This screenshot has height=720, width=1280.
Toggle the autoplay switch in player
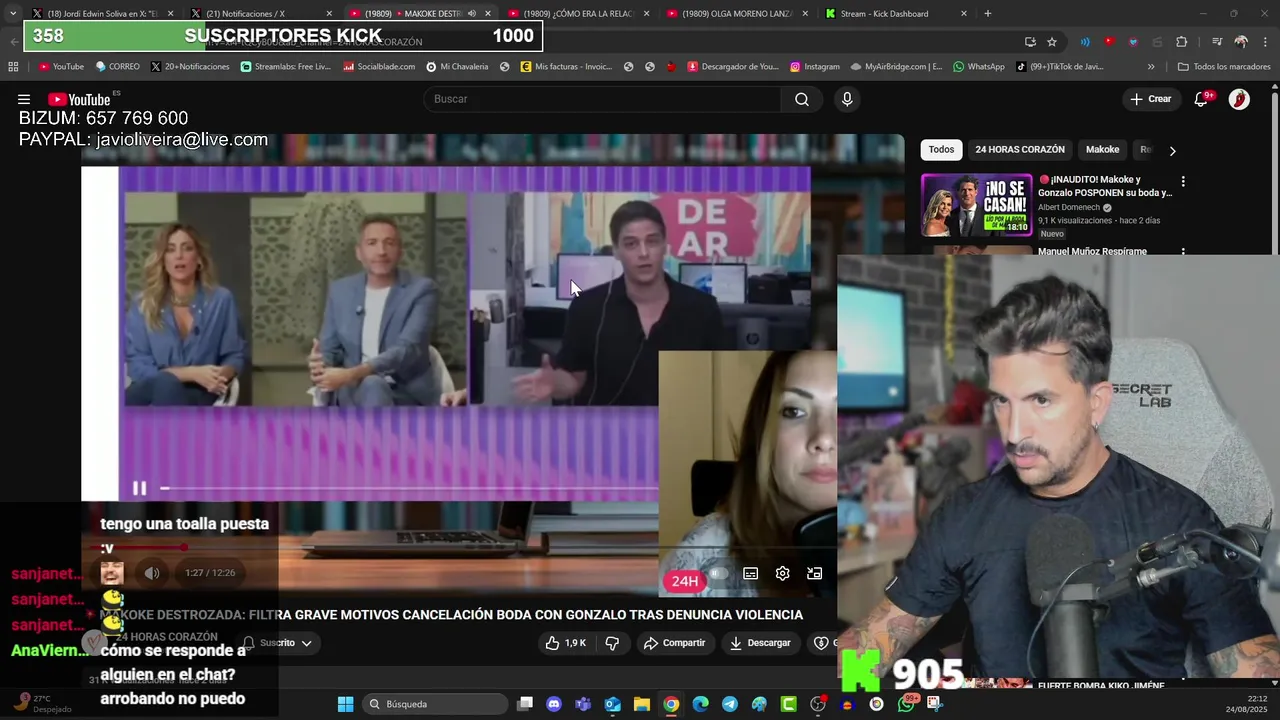717,574
